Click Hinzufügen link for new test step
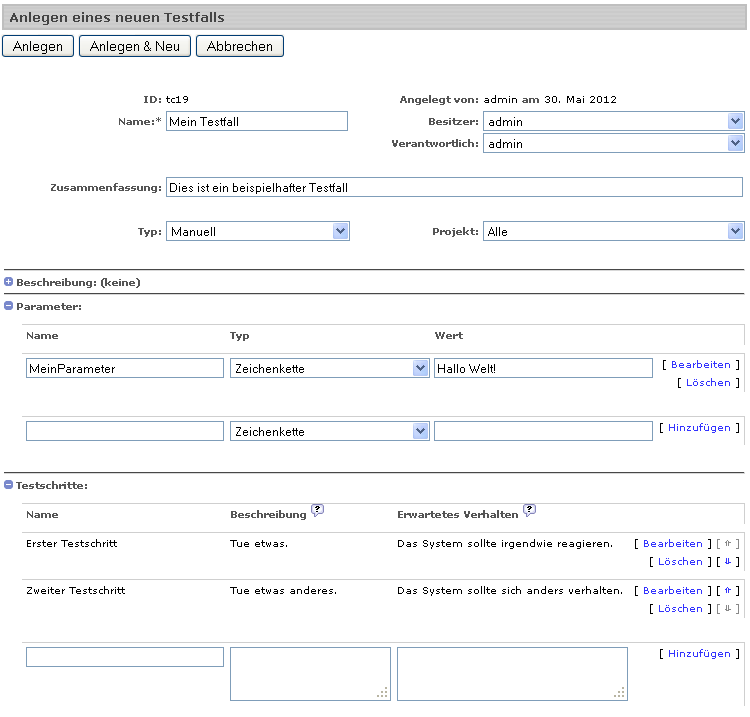Viewport: 750px width, 717px height. (x=699, y=654)
